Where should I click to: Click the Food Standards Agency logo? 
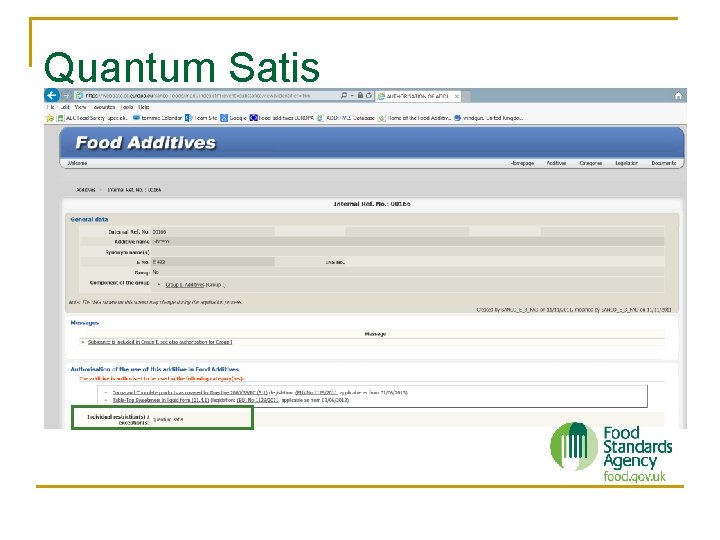click(x=611, y=452)
